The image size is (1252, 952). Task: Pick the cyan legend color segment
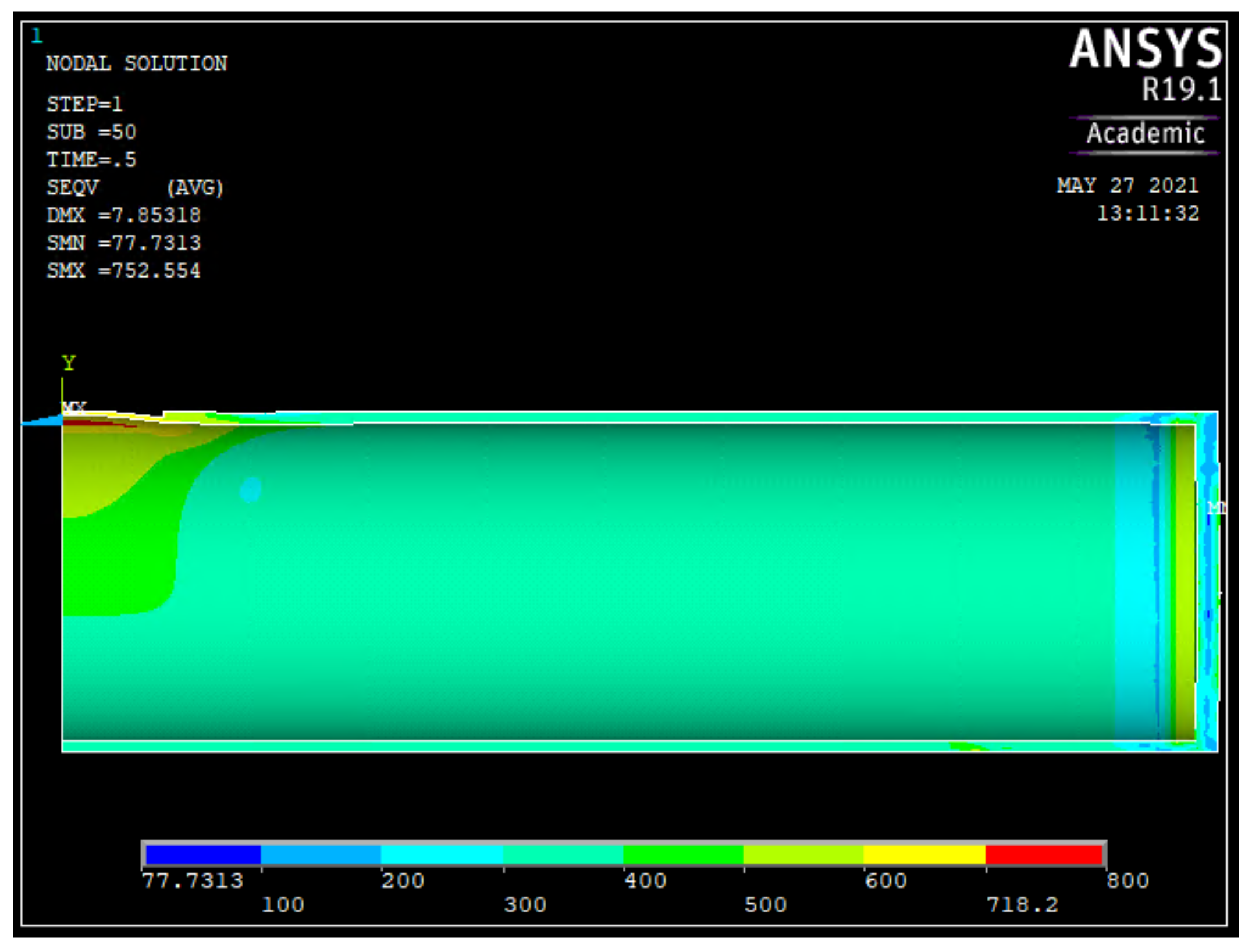coord(442,855)
